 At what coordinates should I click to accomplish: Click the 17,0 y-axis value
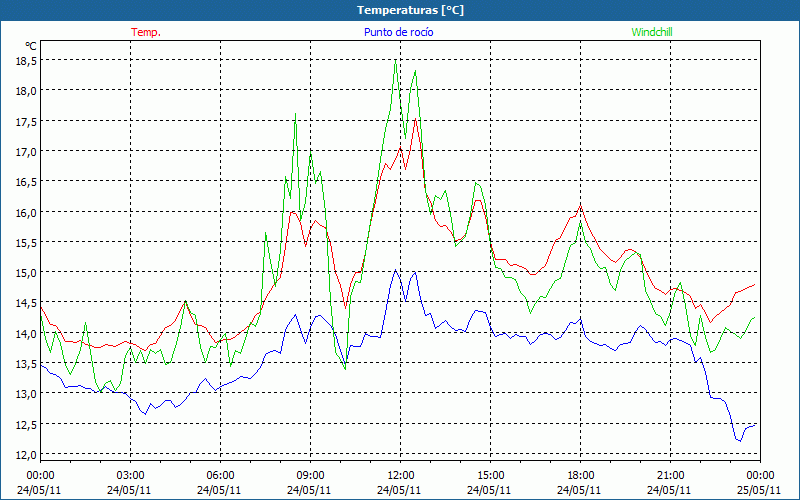(x=26, y=151)
